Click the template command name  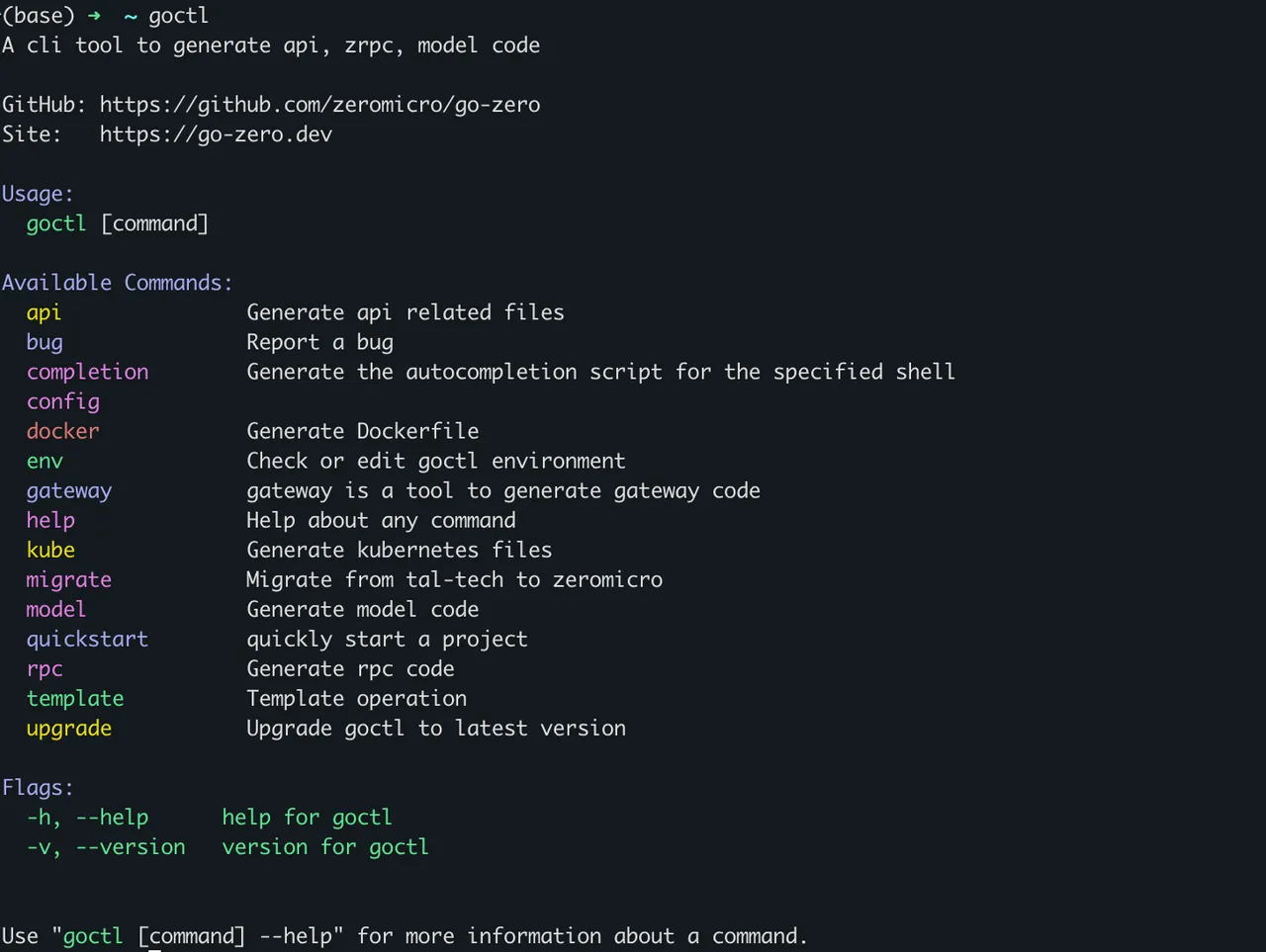[x=75, y=699]
